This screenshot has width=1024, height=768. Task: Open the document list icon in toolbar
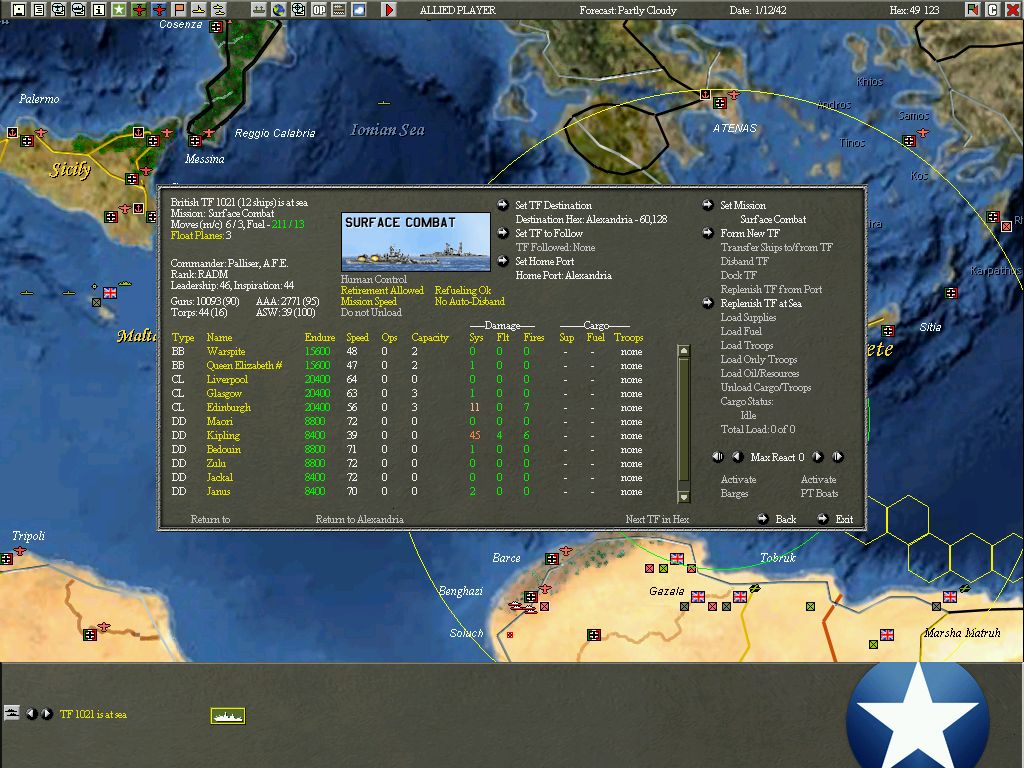click(x=39, y=9)
